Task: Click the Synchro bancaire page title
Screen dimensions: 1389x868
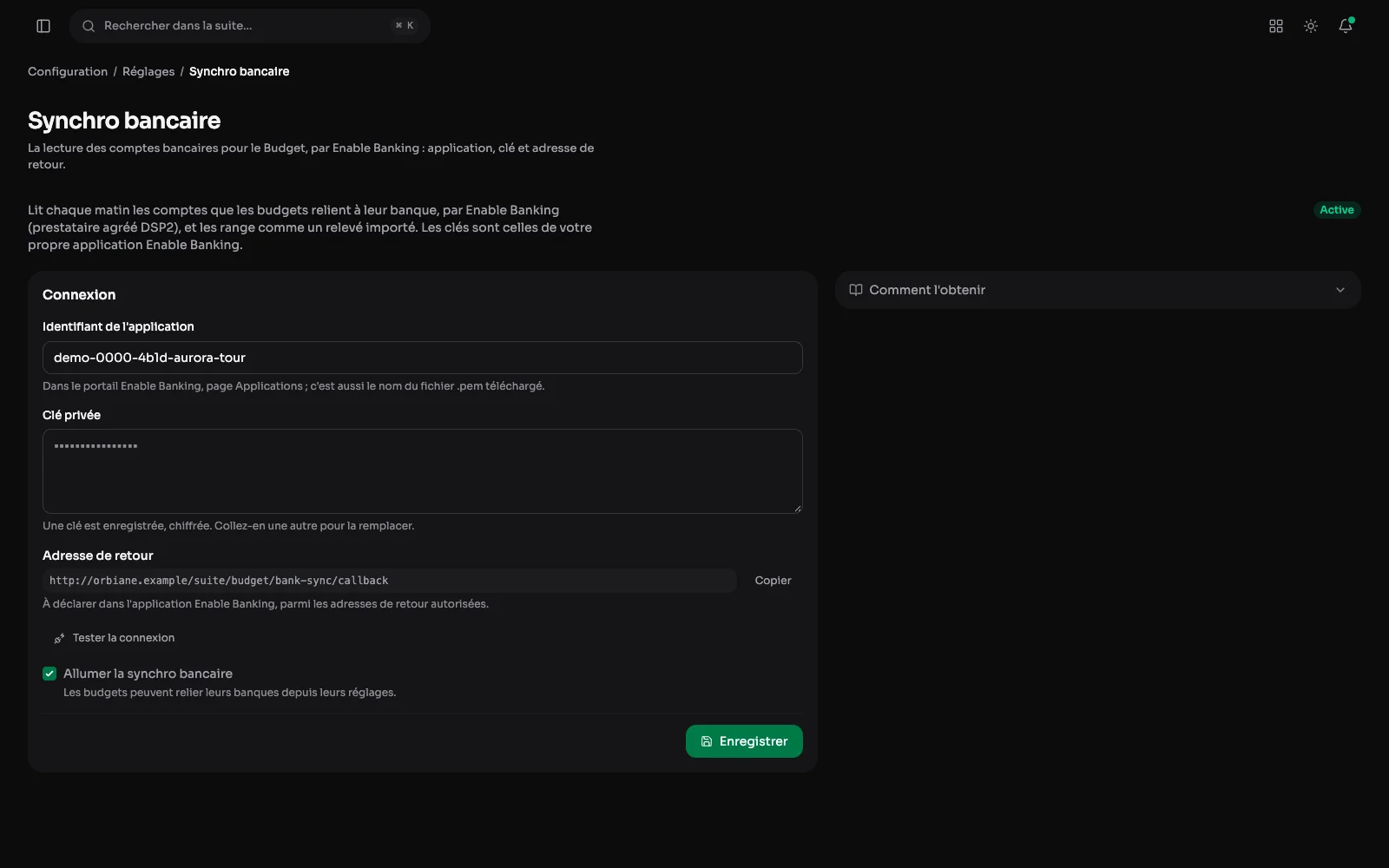Action: [124, 121]
